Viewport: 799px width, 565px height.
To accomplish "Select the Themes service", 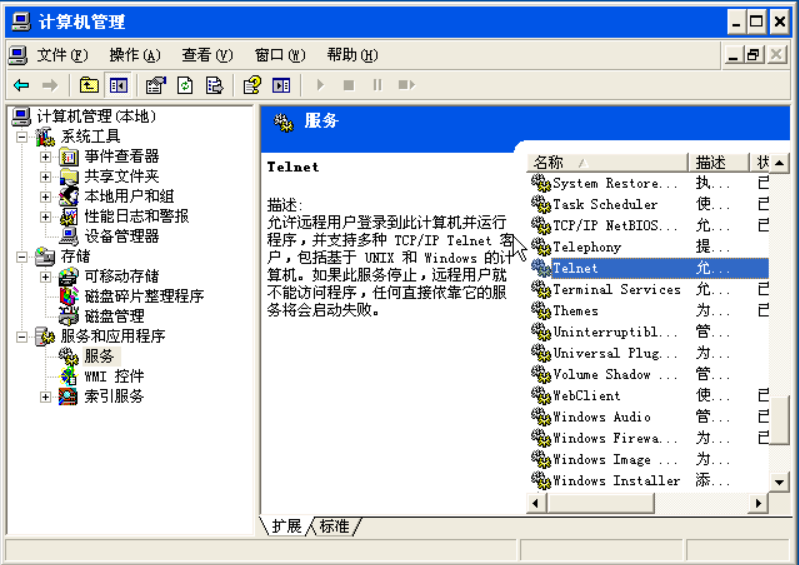I will (x=647, y=310).
